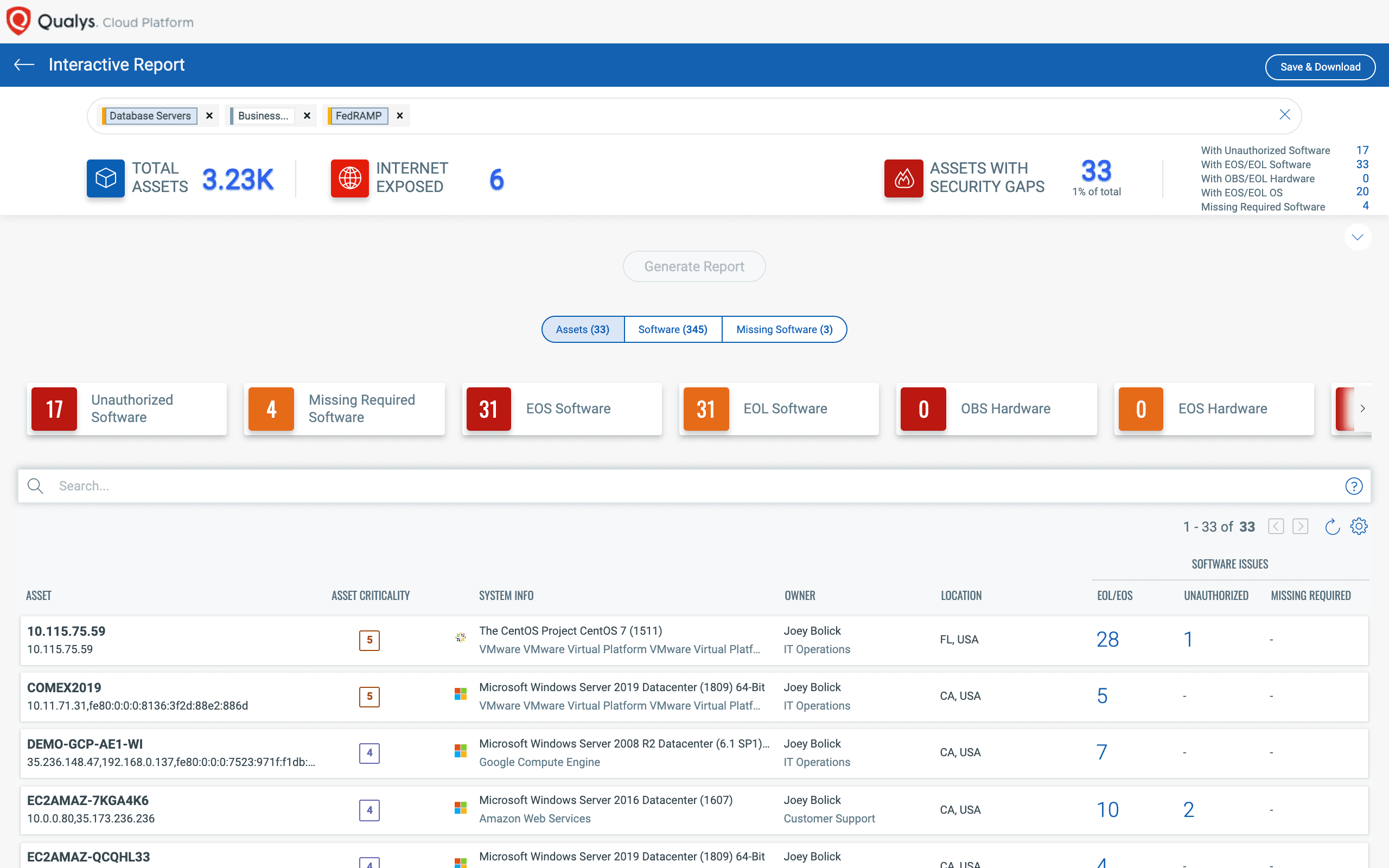Click Windows icon for COMEX2019 row

[460, 694]
